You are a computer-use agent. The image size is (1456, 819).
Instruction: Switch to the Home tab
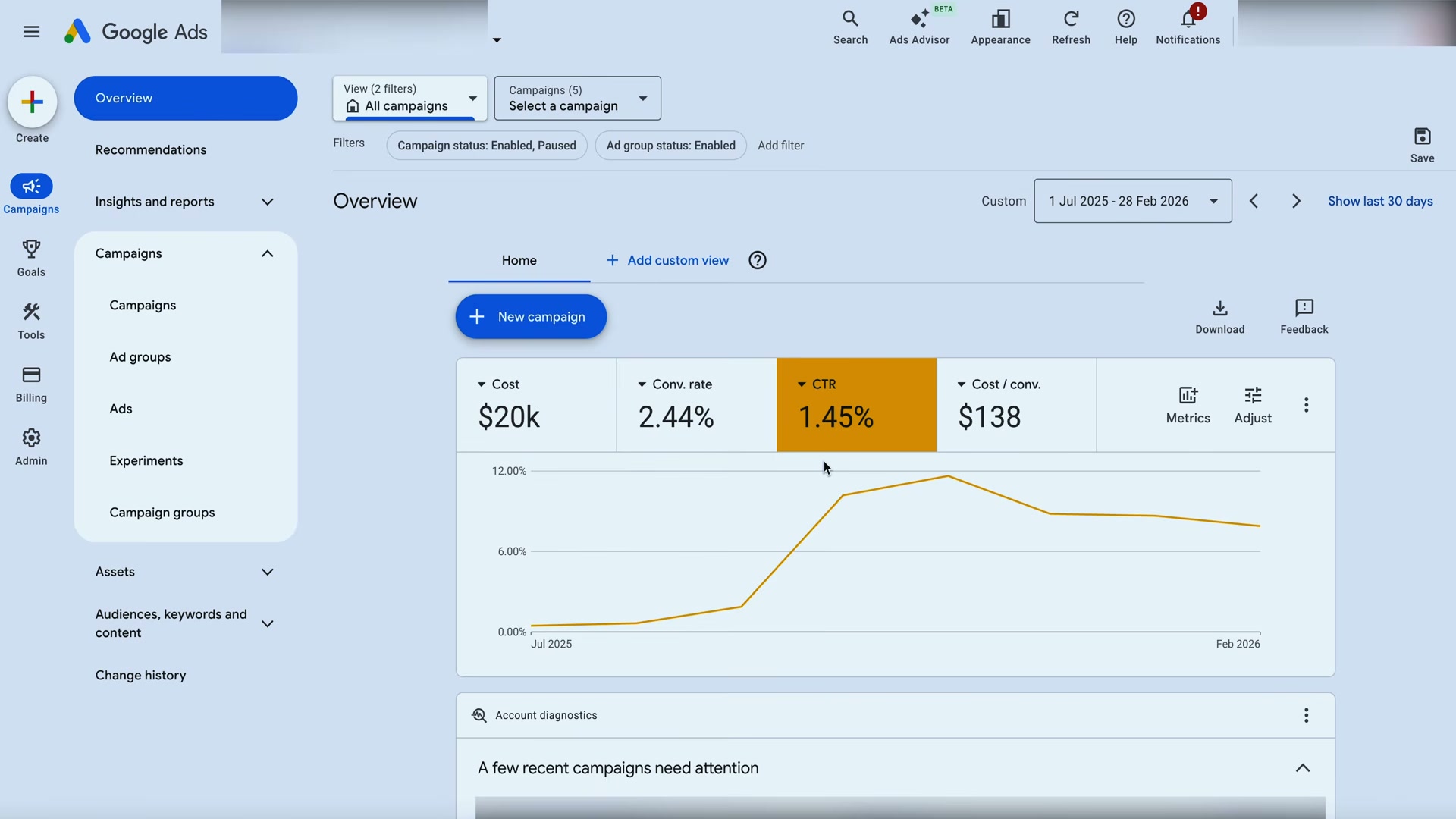(x=519, y=260)
